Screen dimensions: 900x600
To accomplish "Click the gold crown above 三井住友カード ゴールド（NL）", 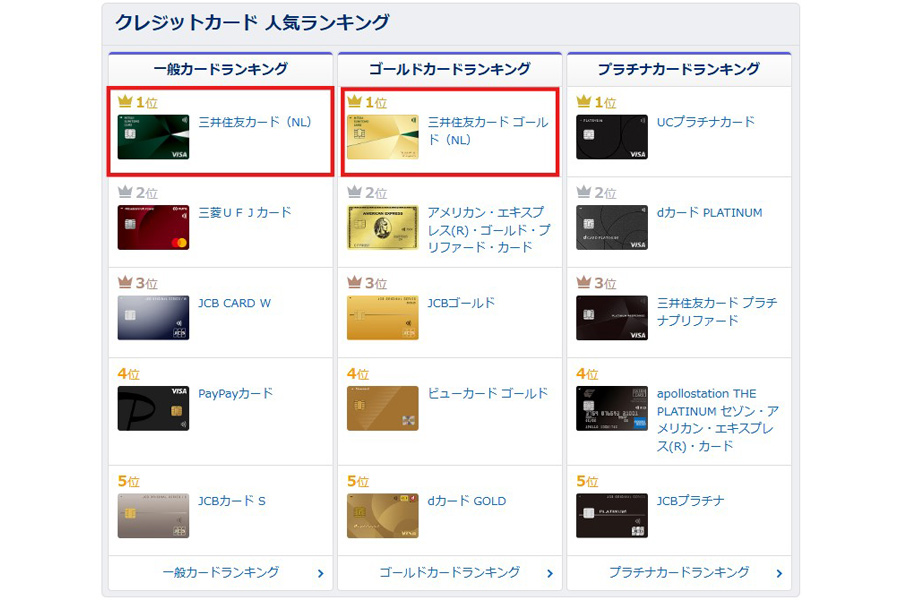I will click(x=355, y=102).
